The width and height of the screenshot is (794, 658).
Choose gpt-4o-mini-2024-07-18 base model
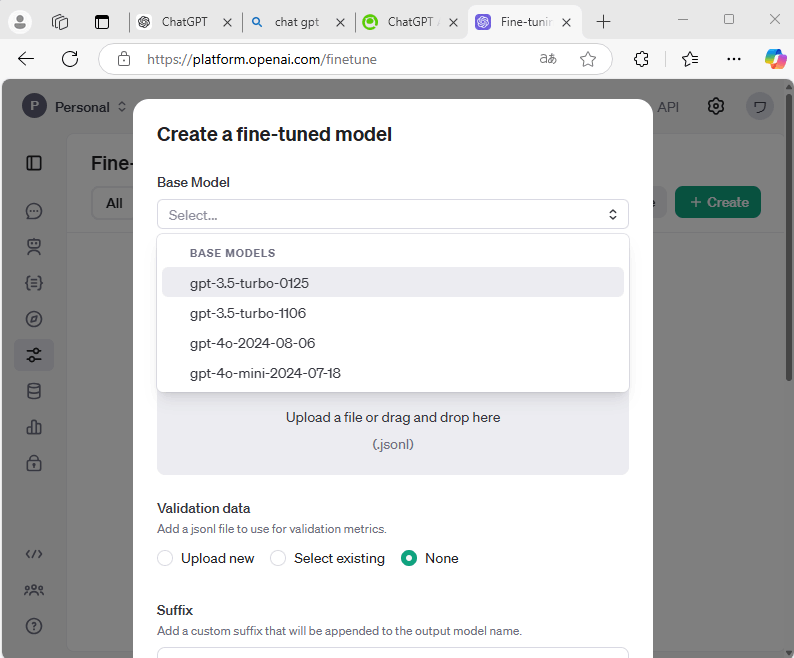393,373
